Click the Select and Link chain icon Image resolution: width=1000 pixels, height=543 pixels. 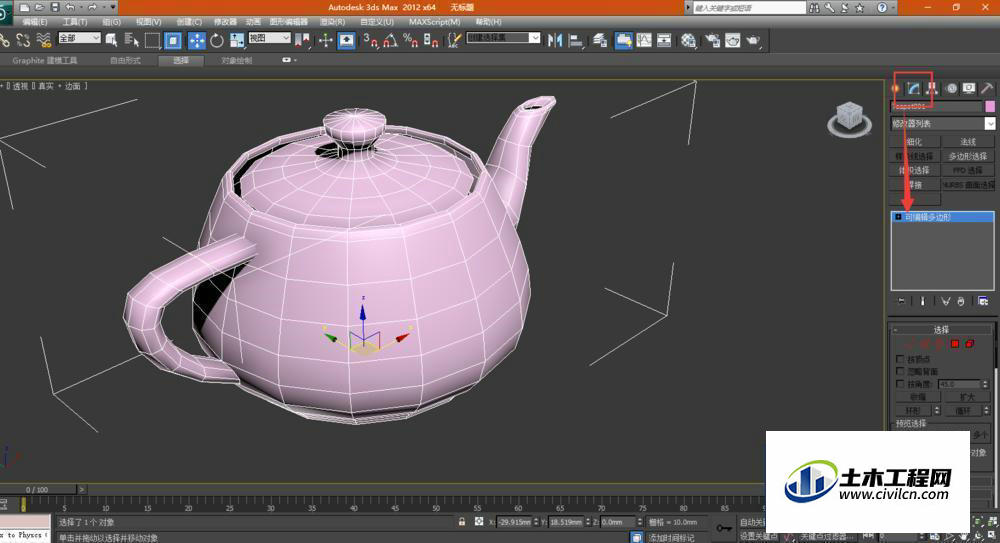pos(4,40)
